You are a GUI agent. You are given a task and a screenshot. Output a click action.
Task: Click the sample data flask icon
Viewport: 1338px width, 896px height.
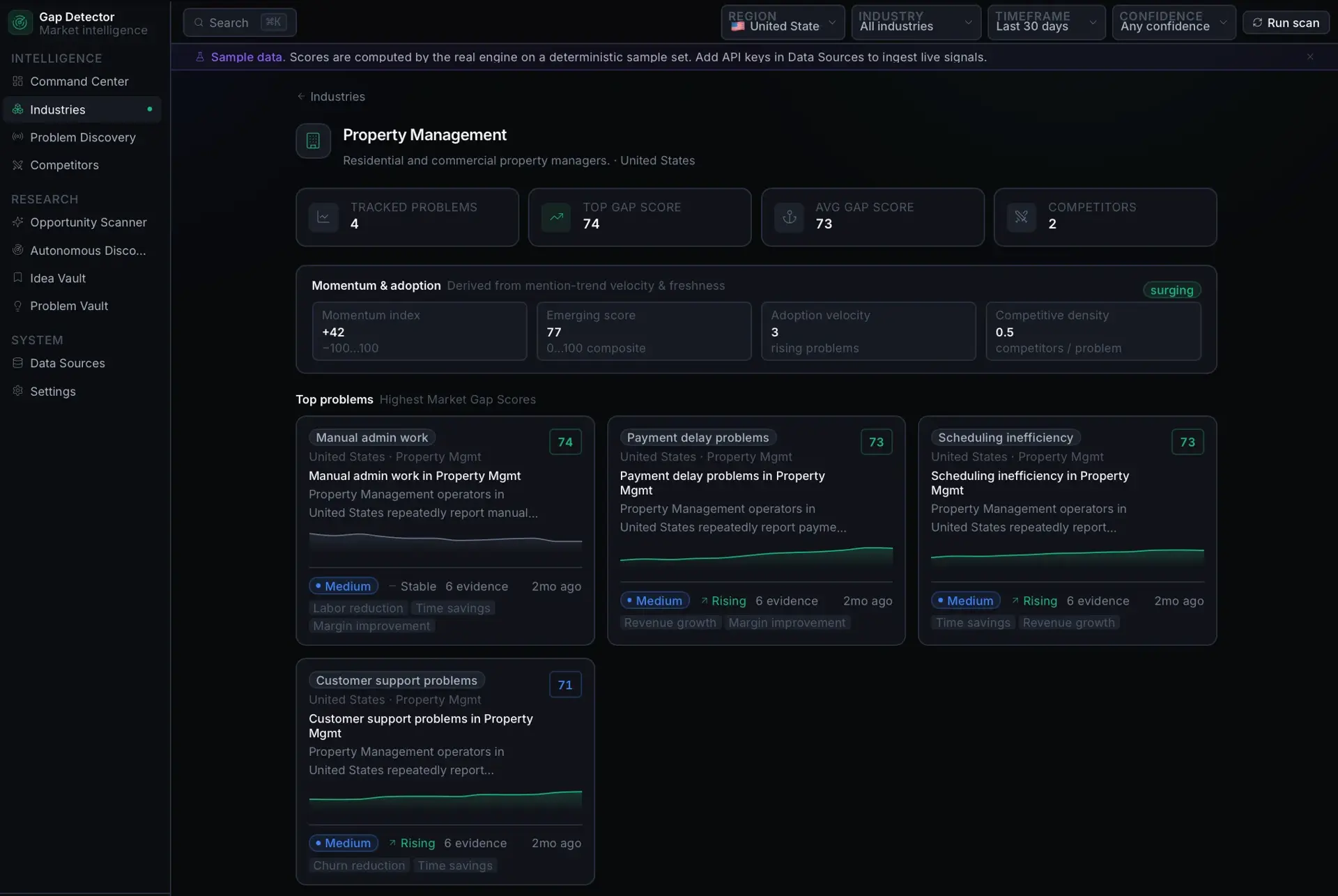[200, 56]
